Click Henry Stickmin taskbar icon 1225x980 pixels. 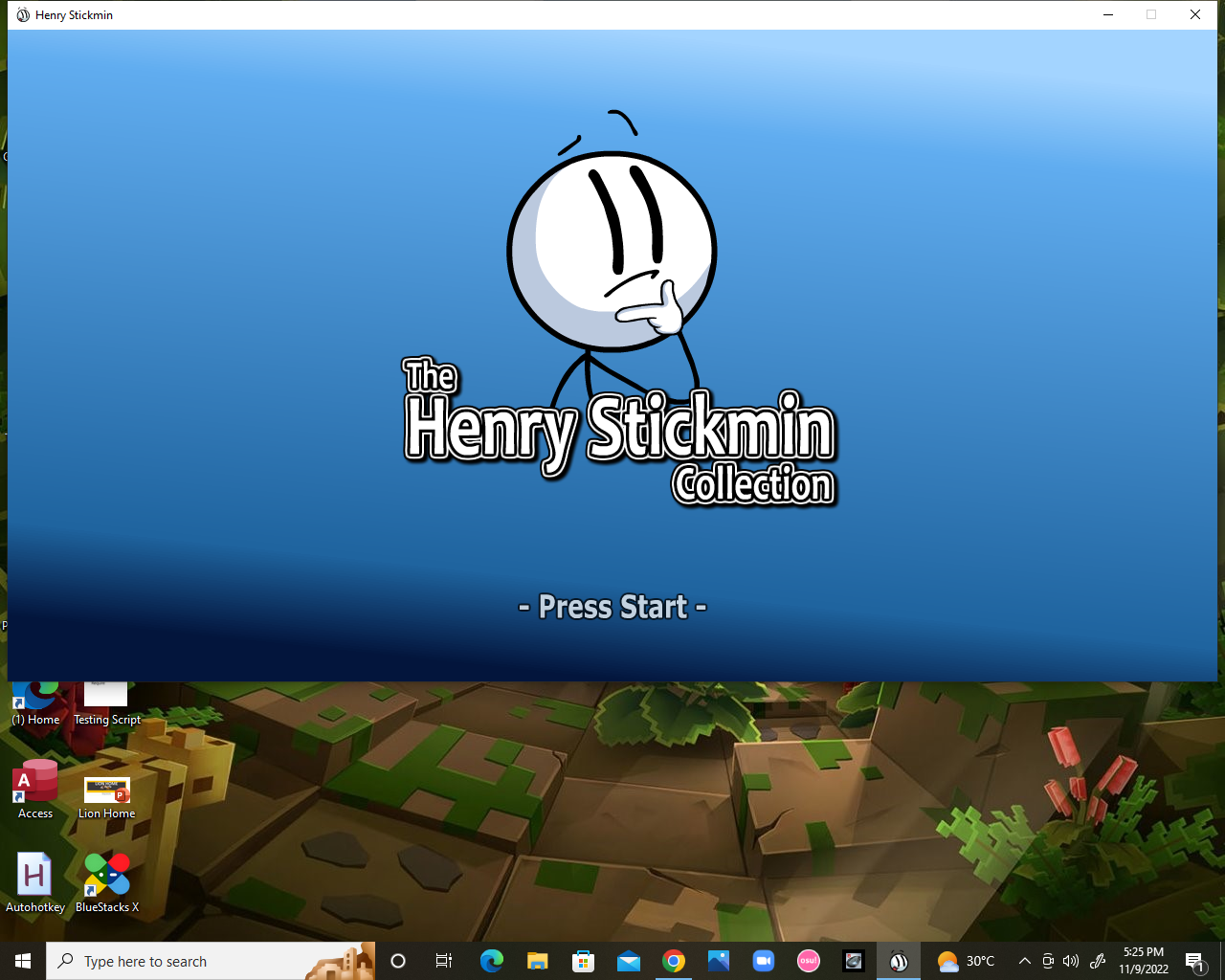[x=899, y=961]
